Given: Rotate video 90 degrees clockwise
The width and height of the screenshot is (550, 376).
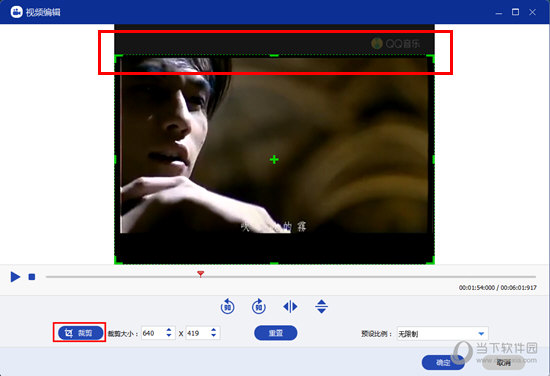Looking at the screenshot, I should (x=259, y=307).
